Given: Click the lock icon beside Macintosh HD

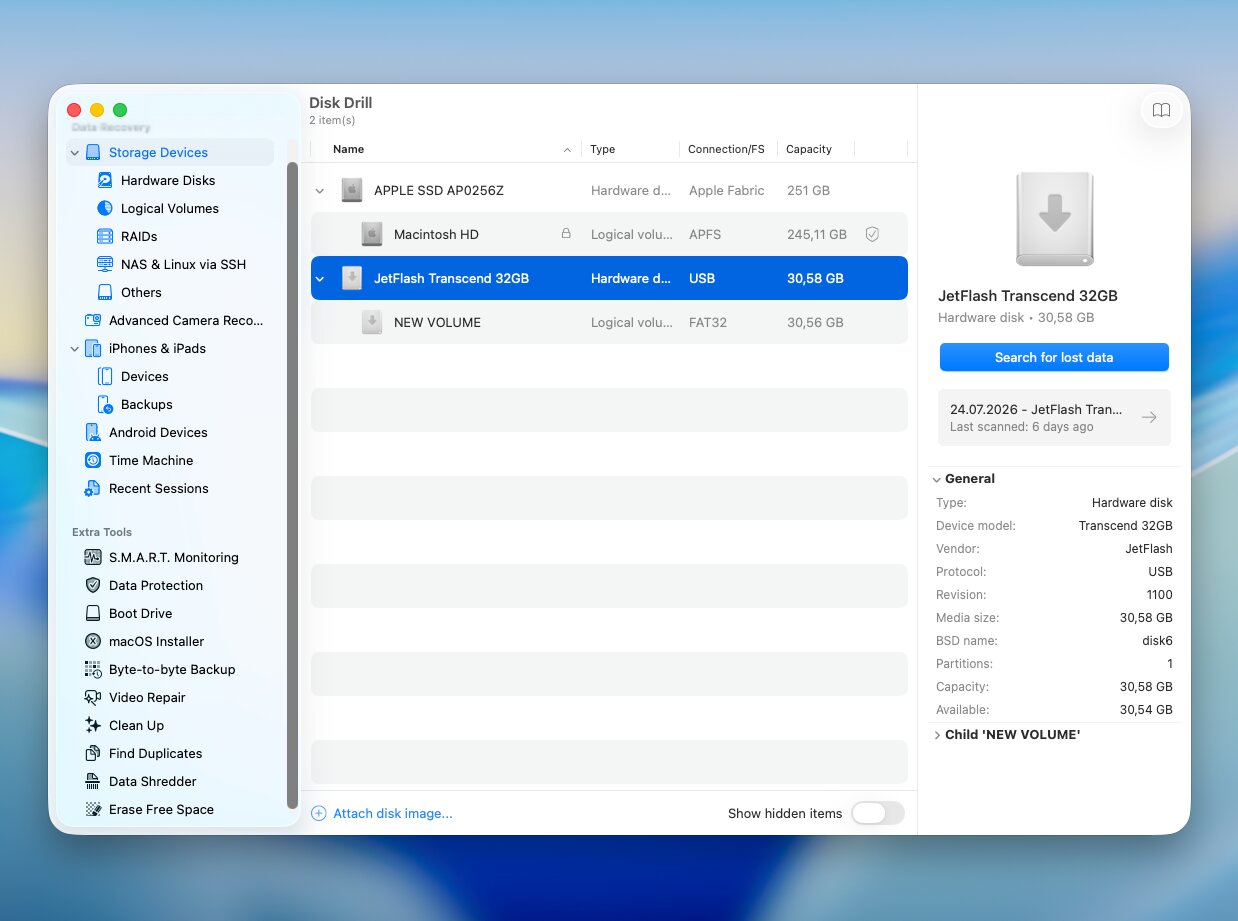Looking at the screenshot, I should pos(566,234).
